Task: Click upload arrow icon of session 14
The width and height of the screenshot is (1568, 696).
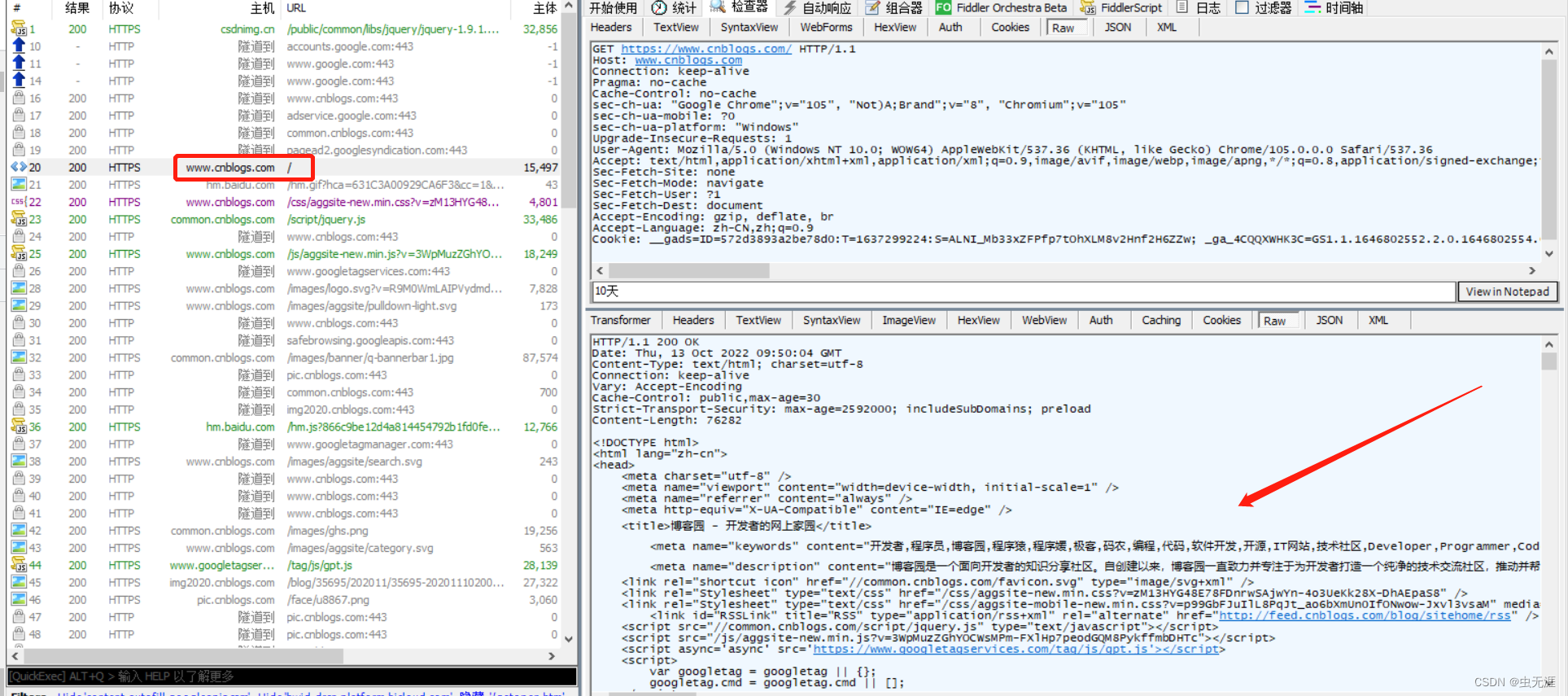Action: [19, 81]
